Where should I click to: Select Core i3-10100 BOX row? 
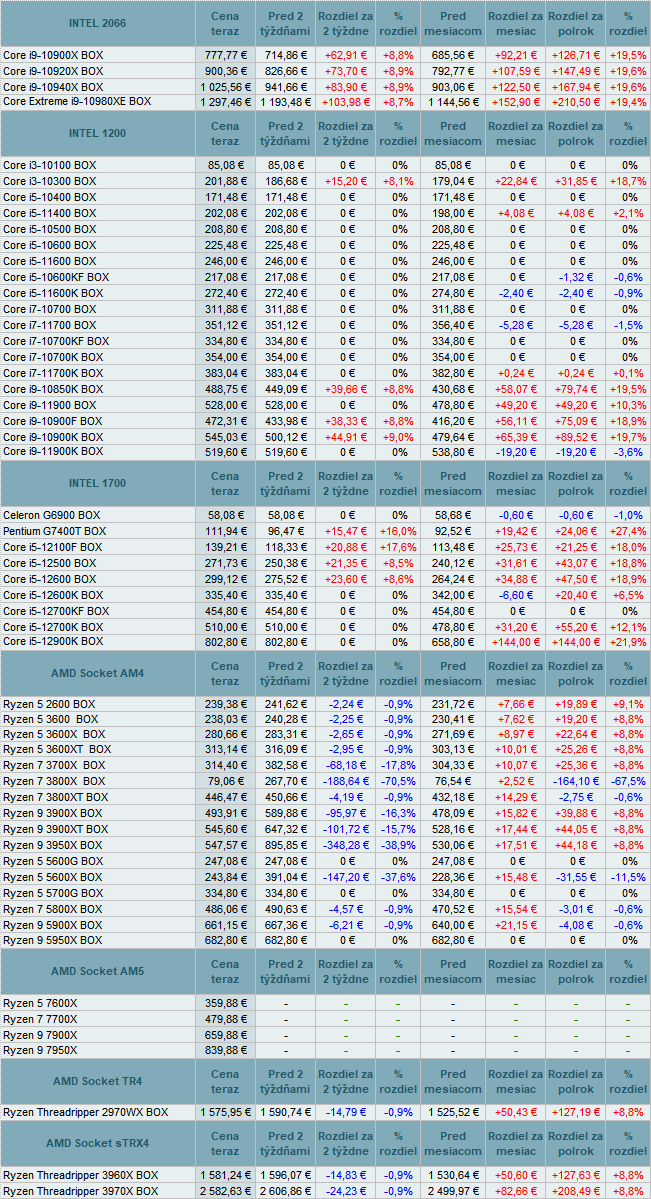(x=50, y=164)
